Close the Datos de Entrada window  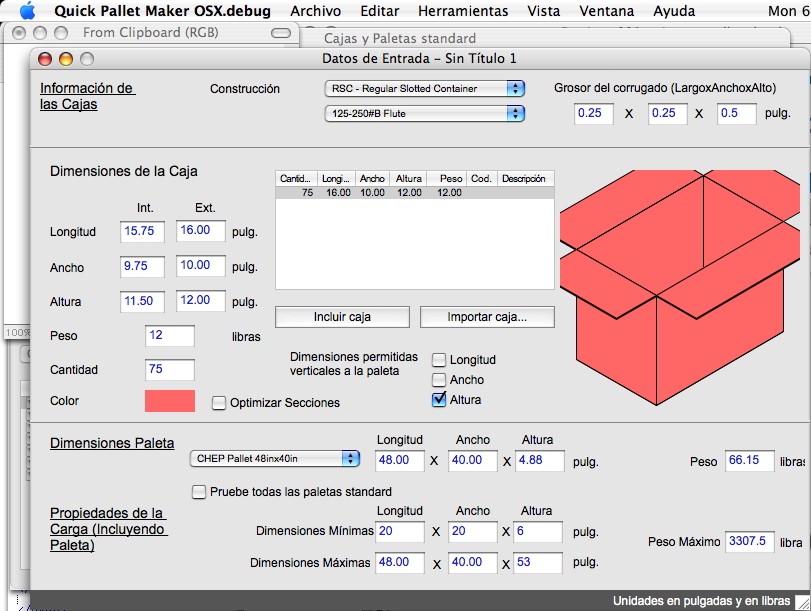(x=45, y=59)
